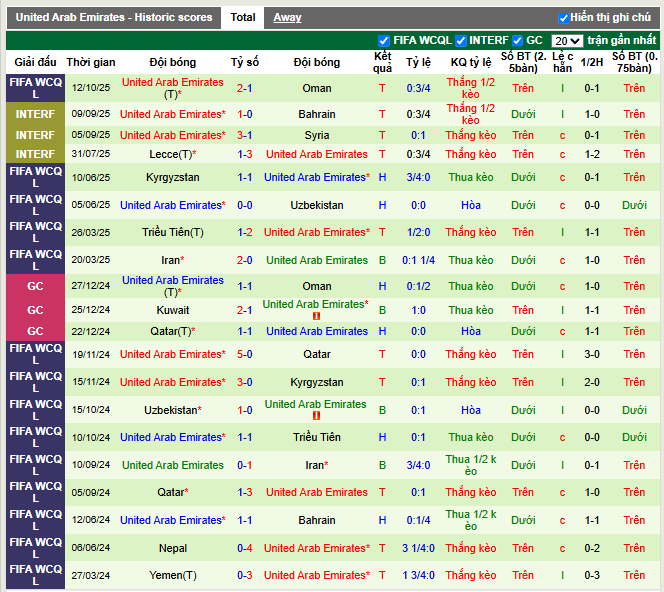Uncheck the FIFA WCQL filter checkbox
664x592 pixels.
tap(384, 41)
